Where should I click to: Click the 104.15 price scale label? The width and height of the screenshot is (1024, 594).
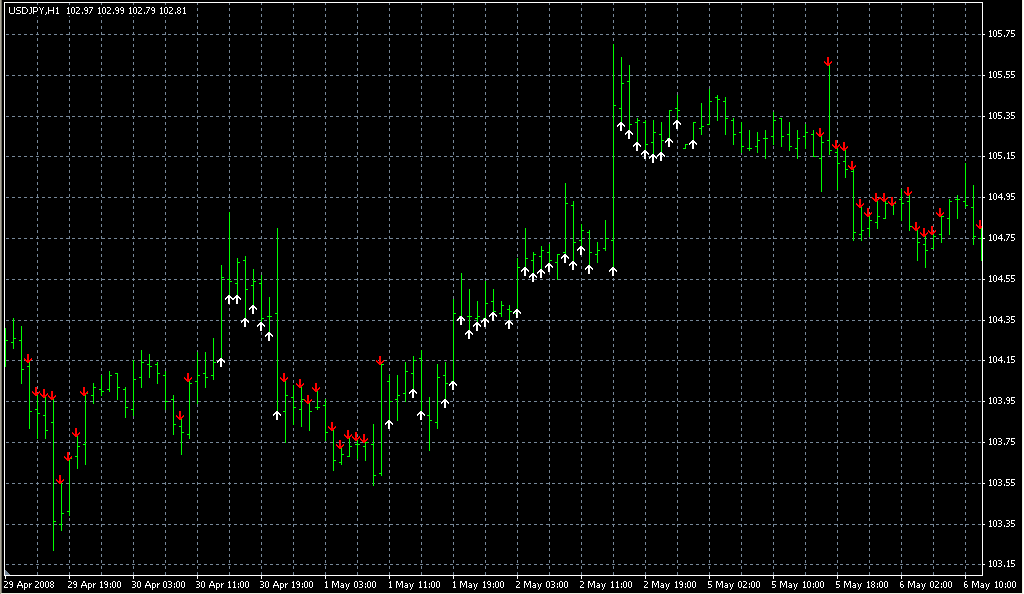tap(1001, 360)
